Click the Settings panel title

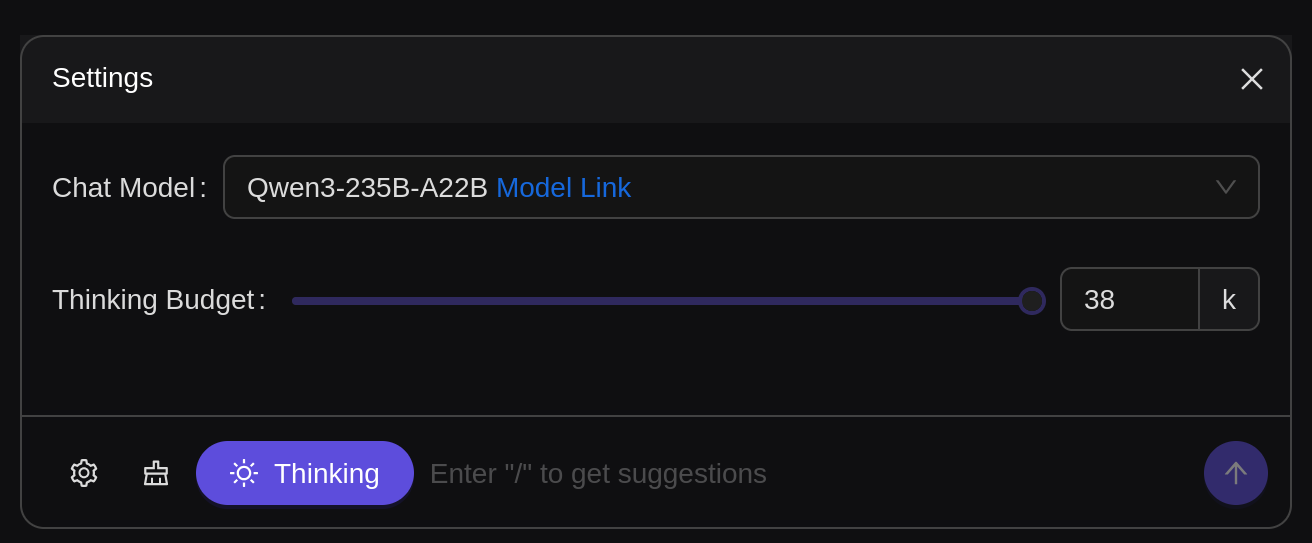[x=102, y=78]
